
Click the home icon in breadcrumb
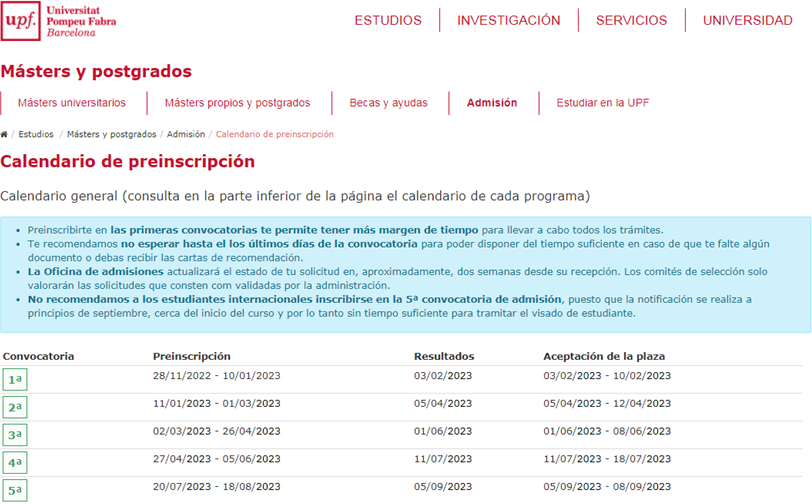click(5, 134)
